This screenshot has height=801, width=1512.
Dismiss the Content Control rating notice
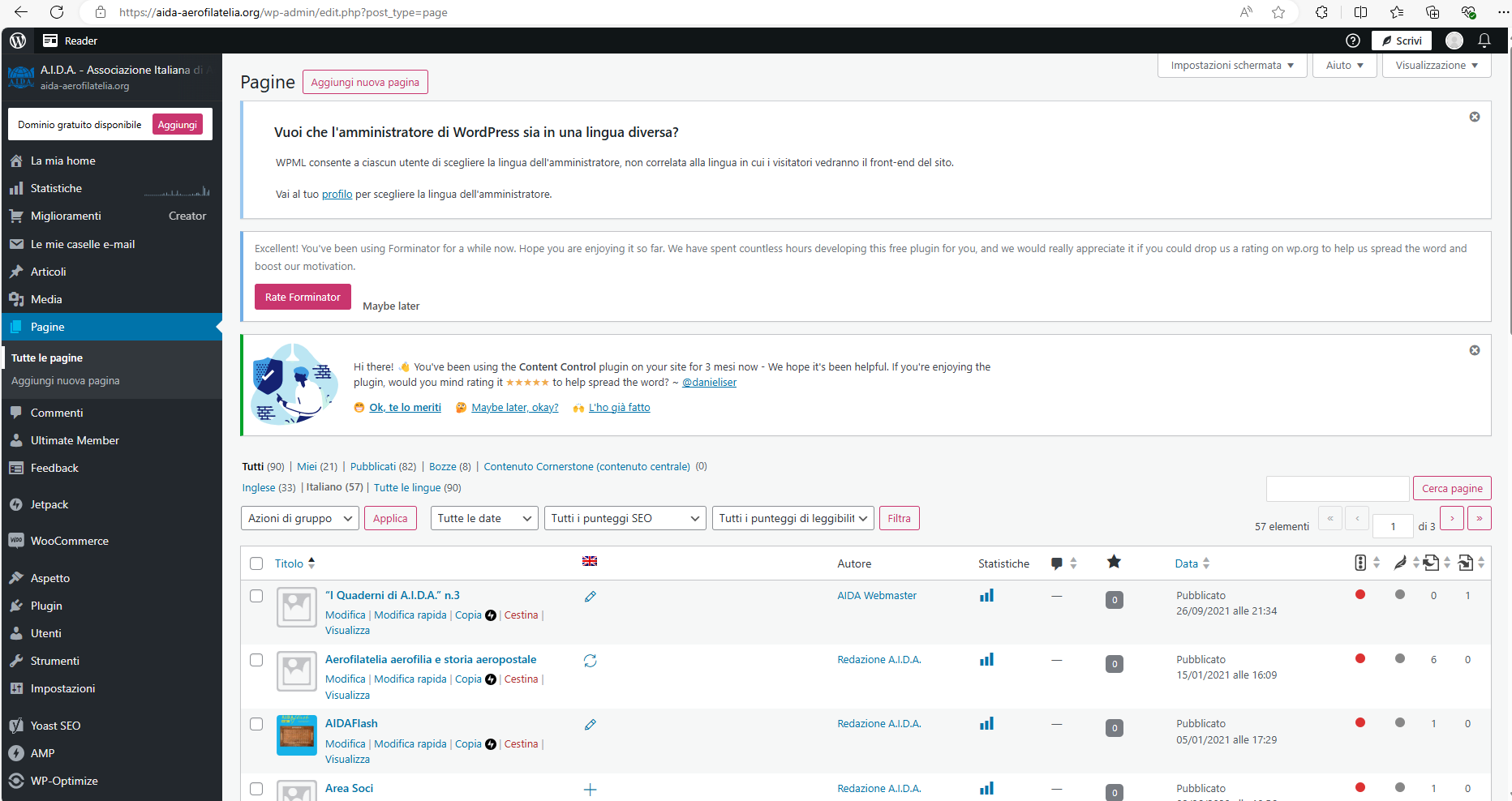click(x=1475, y=350)
